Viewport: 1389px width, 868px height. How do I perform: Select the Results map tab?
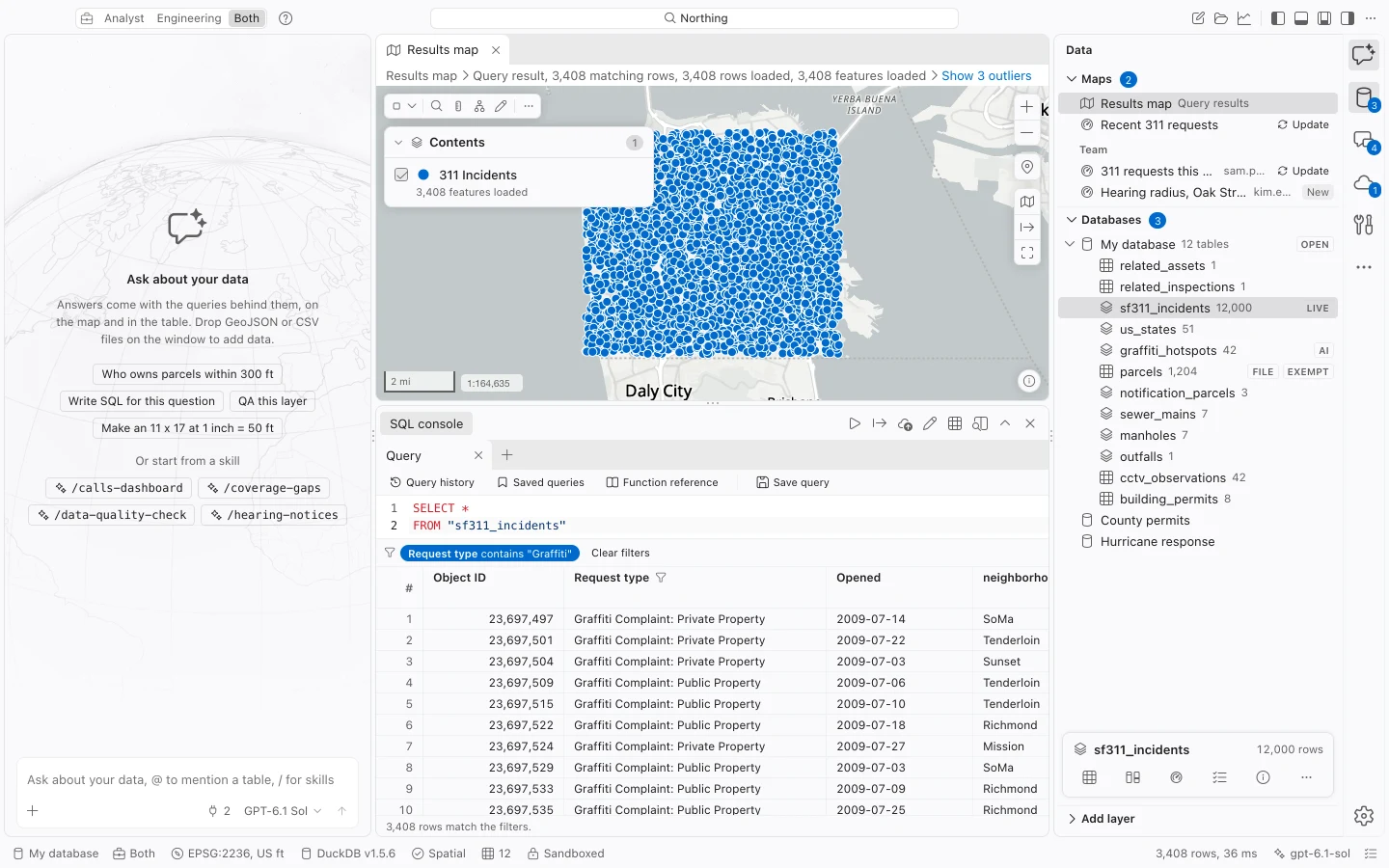442,50
